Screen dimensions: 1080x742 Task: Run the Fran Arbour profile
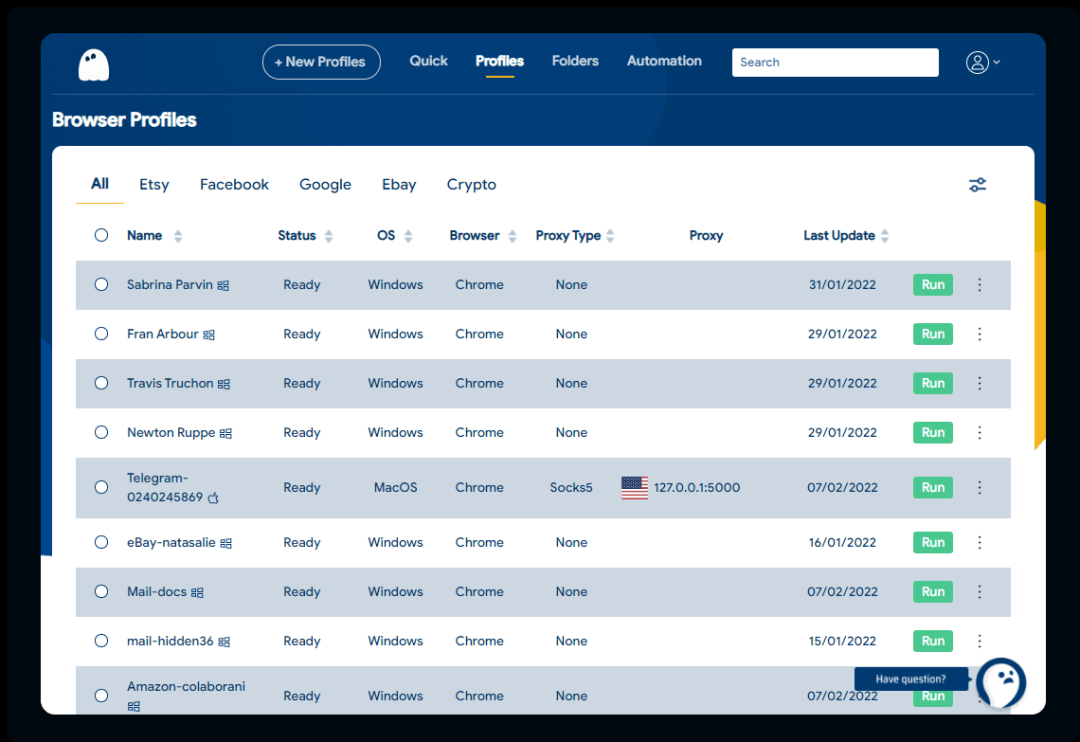[933, 334]
